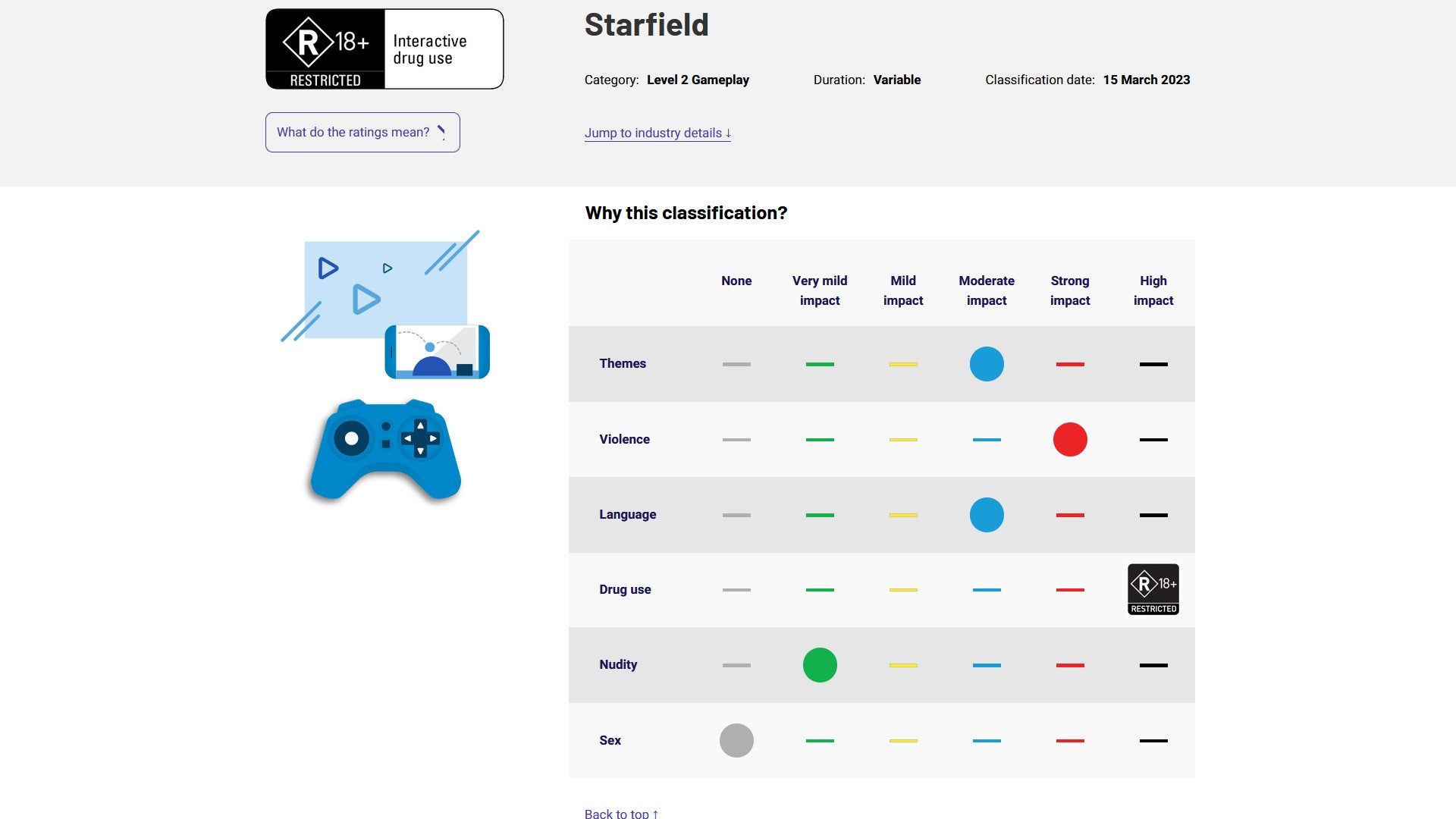Click the red Strong impact dash in Themes row
The height and width of the screenshot is (819, 1456).
(x=1070, y=364)
